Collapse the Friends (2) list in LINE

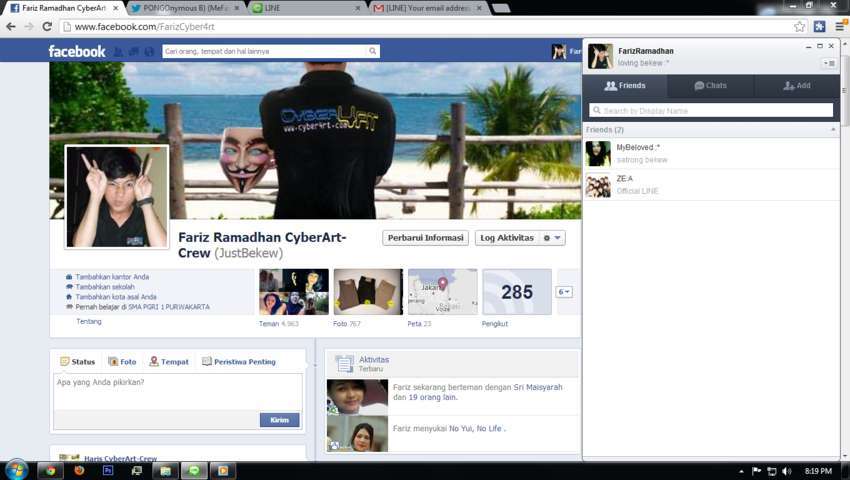pyautogui.click(x=833, y=130)
